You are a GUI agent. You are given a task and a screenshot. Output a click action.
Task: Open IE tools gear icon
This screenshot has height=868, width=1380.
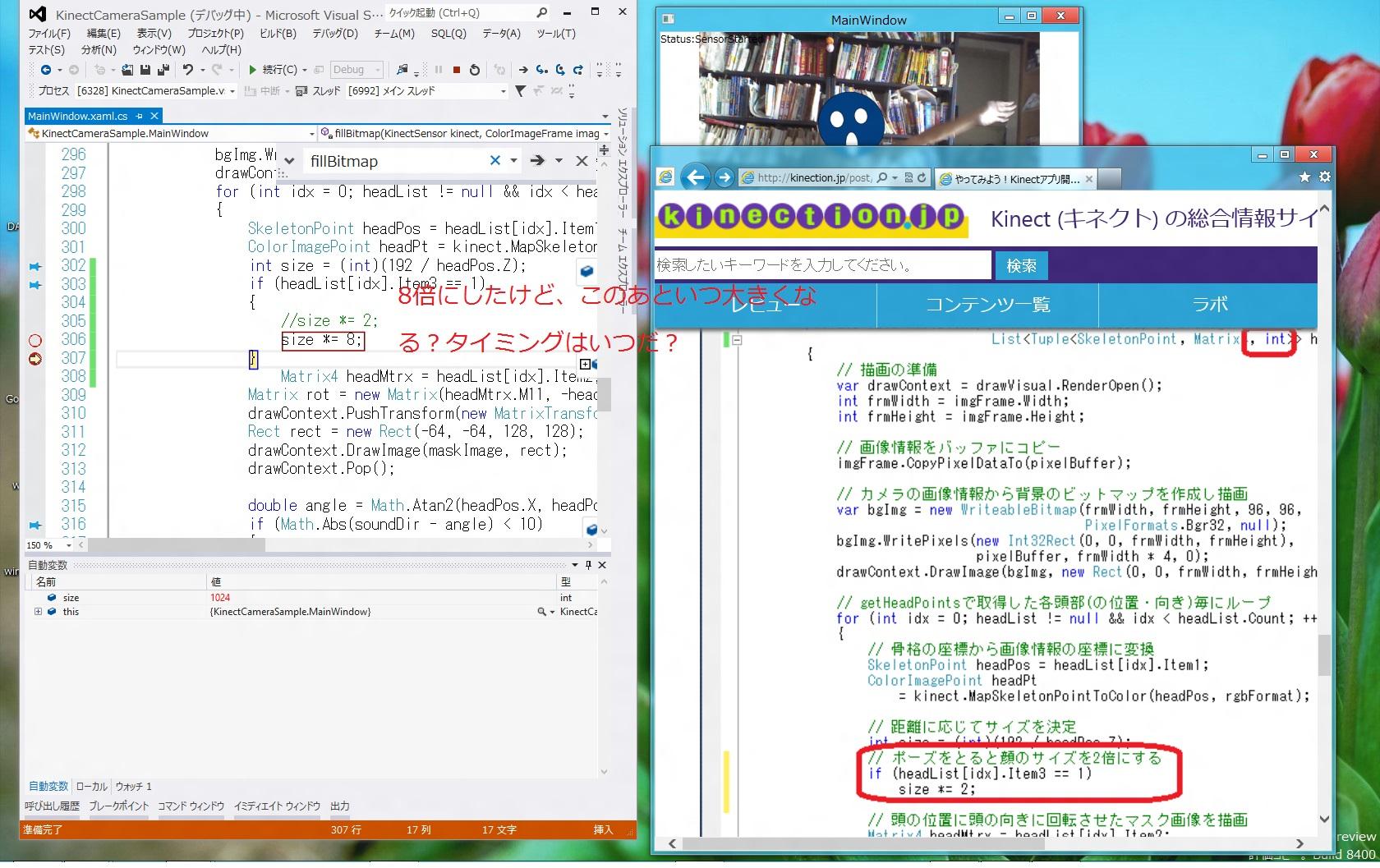1324,177
